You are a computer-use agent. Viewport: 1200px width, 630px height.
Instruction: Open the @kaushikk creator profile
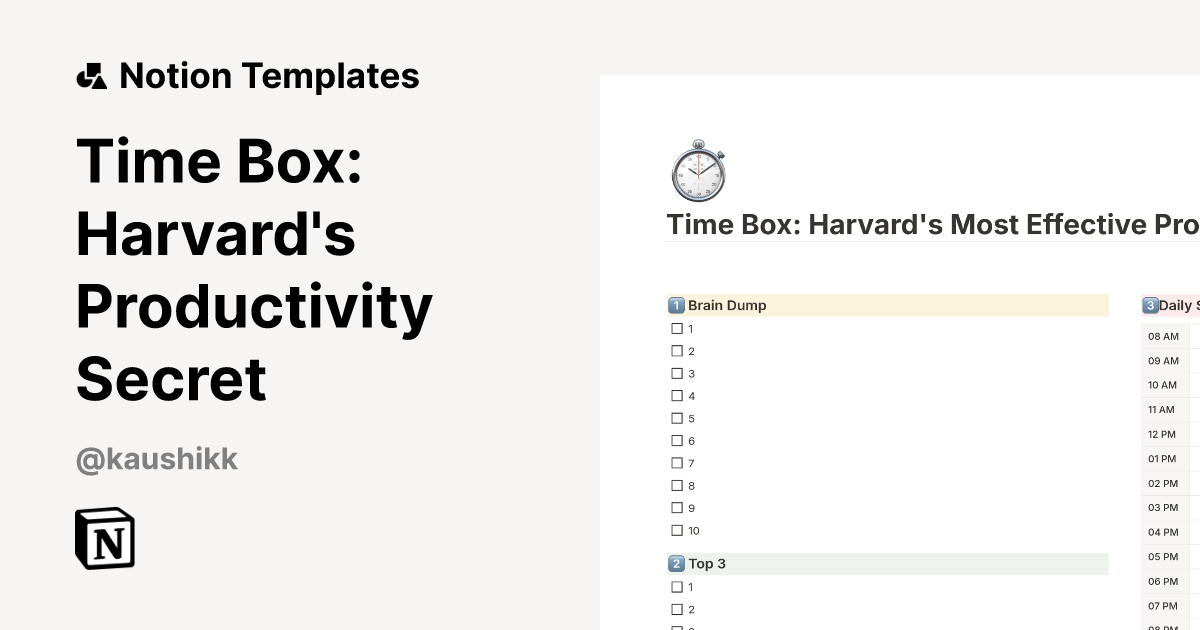coord(156,458)
